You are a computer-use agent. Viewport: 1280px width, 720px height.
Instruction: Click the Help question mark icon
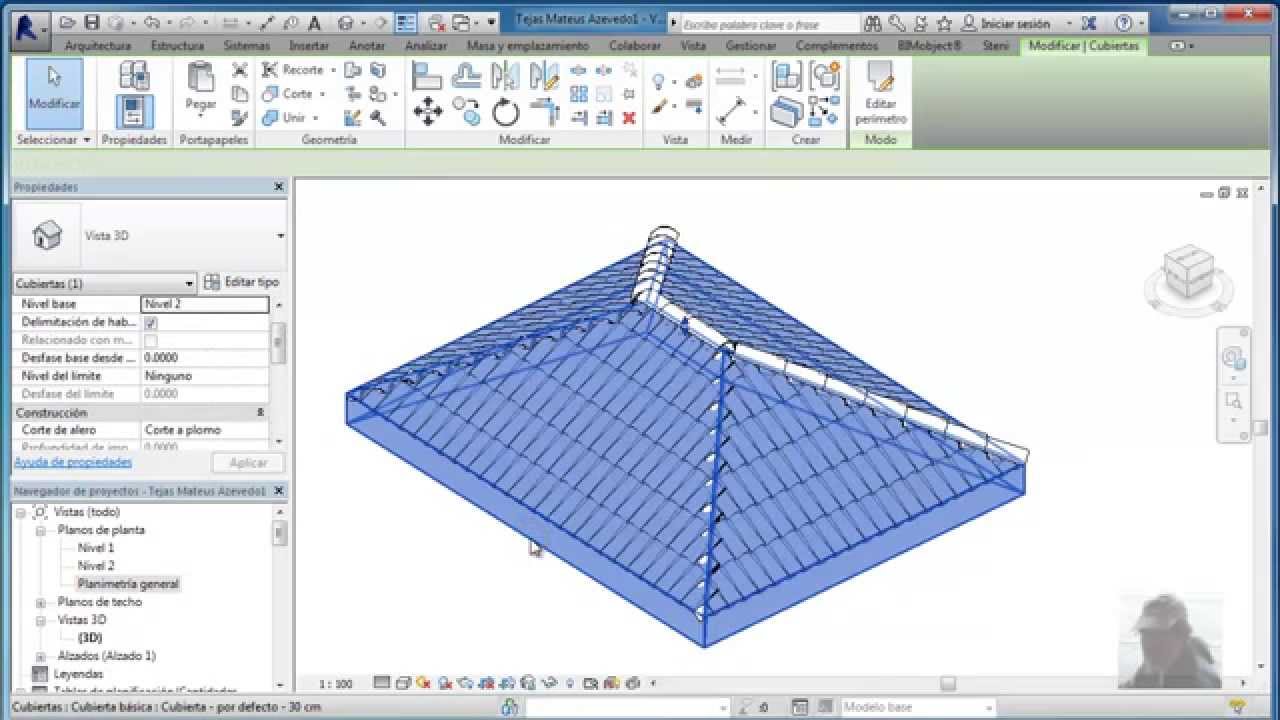pyautogui.click(x=1124, y=22)
